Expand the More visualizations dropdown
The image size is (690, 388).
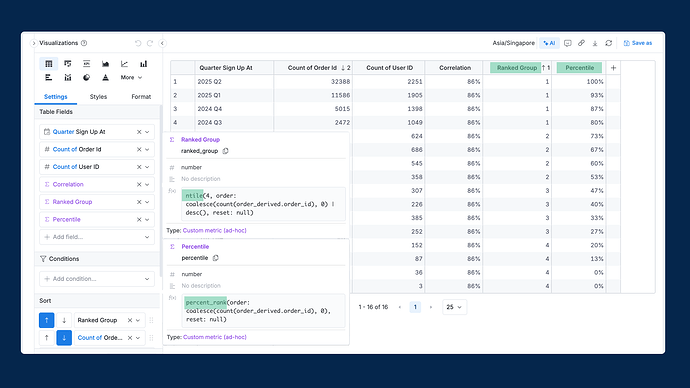click(x=131, y=77)
